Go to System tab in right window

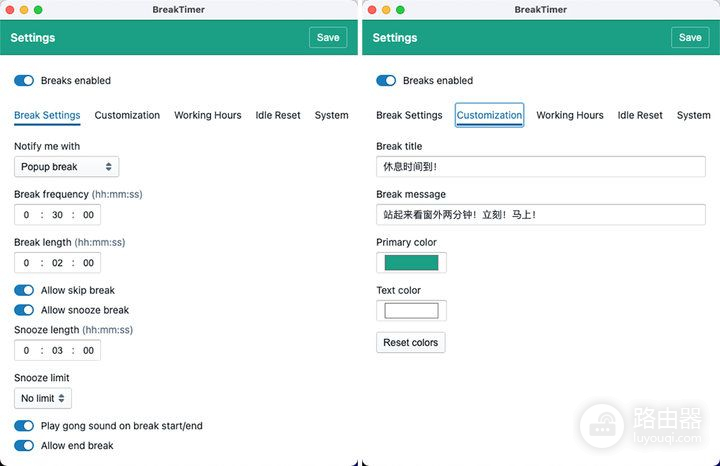693,115
